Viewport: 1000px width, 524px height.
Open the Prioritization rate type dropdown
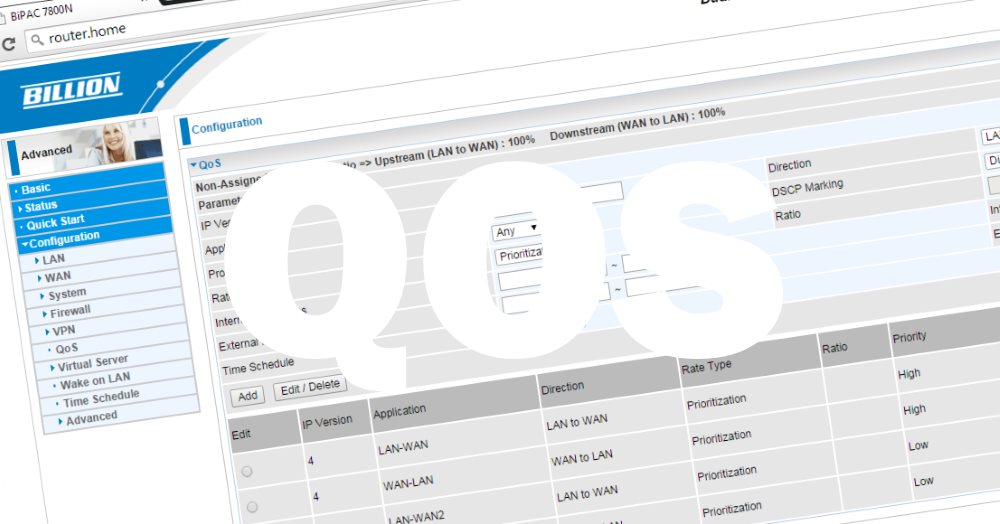(x=519, y=255)
